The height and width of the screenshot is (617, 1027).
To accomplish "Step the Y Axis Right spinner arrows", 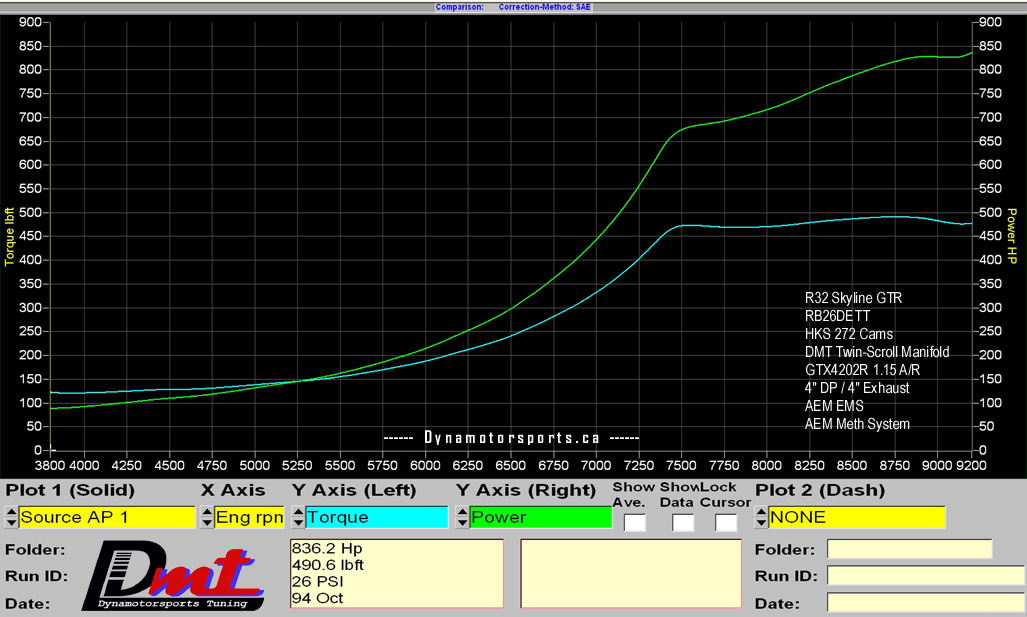I will click(x=462, y=517).
